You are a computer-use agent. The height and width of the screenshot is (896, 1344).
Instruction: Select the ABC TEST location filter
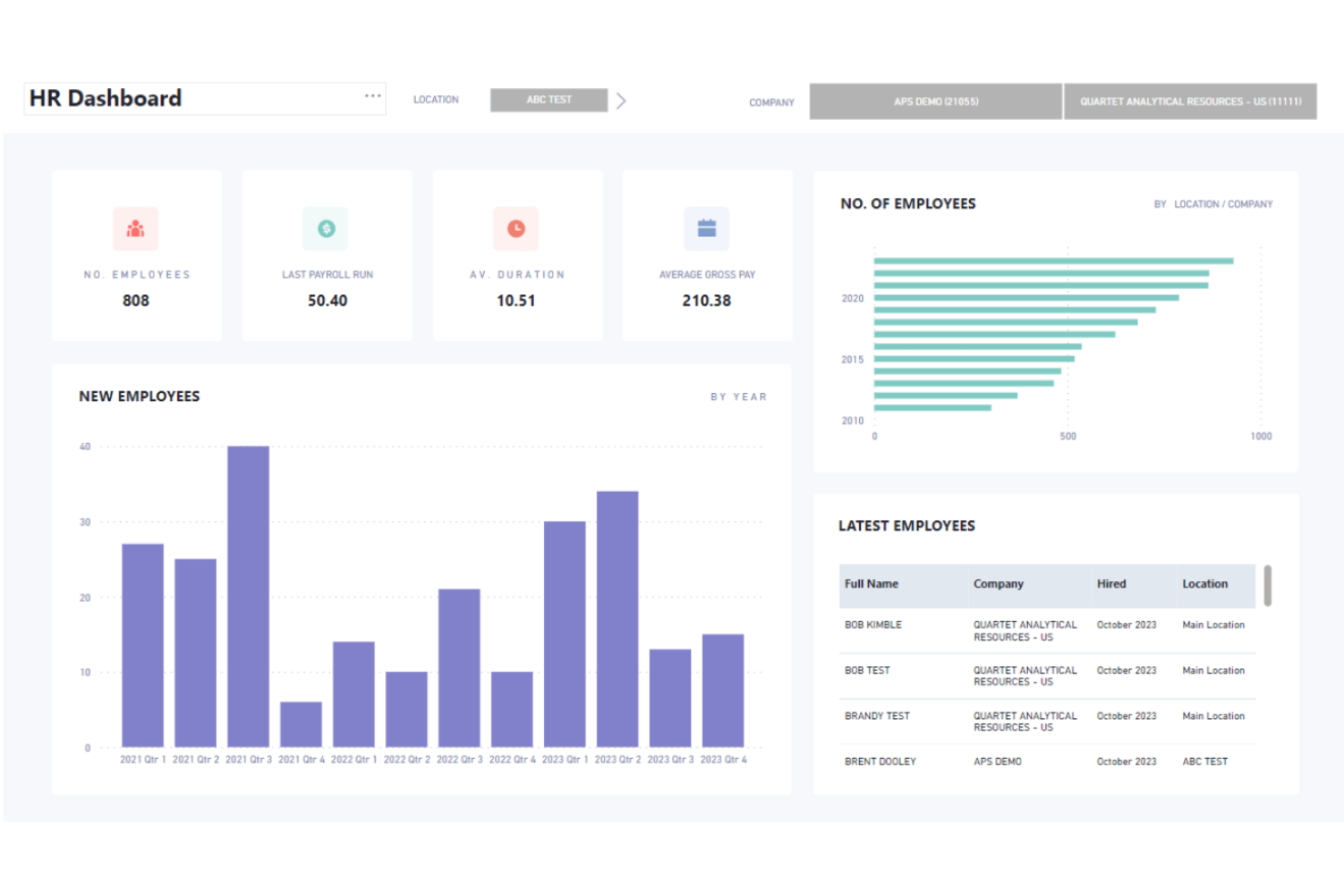[x=548, y=100]
